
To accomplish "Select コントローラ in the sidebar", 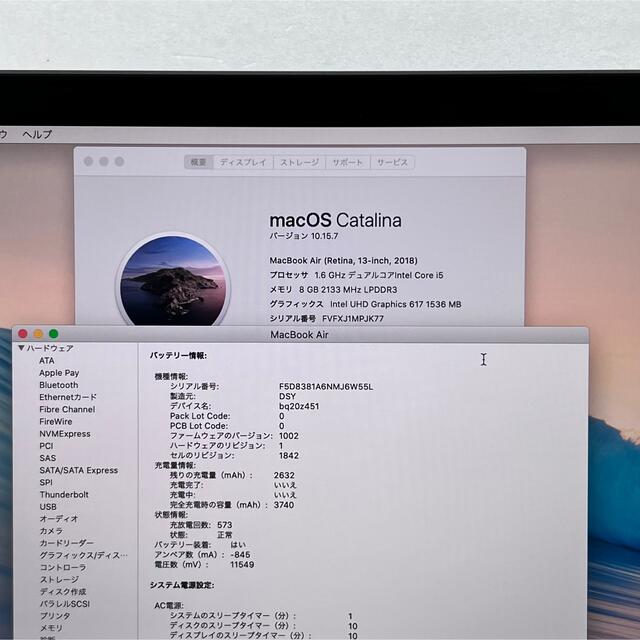I will pos(62,568).
